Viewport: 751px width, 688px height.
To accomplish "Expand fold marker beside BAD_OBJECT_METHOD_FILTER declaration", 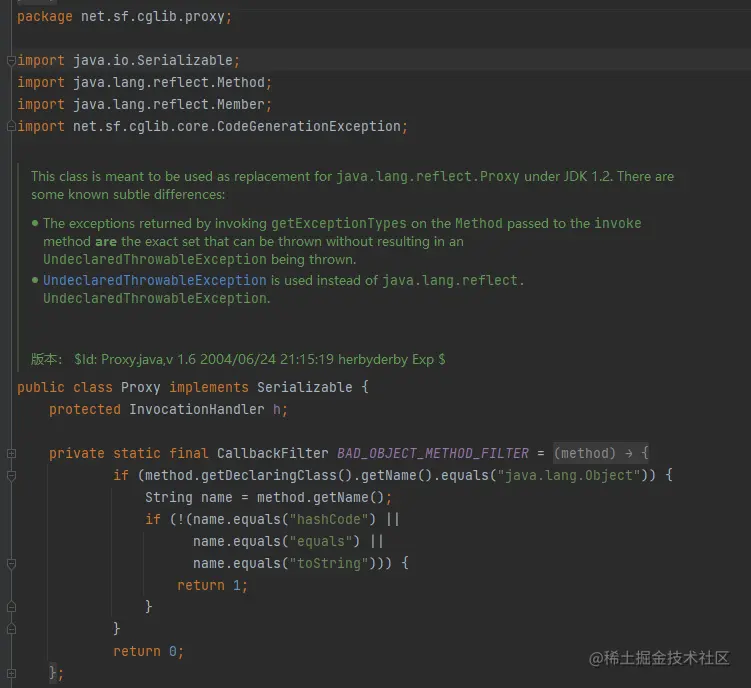I will coord(11,453).
